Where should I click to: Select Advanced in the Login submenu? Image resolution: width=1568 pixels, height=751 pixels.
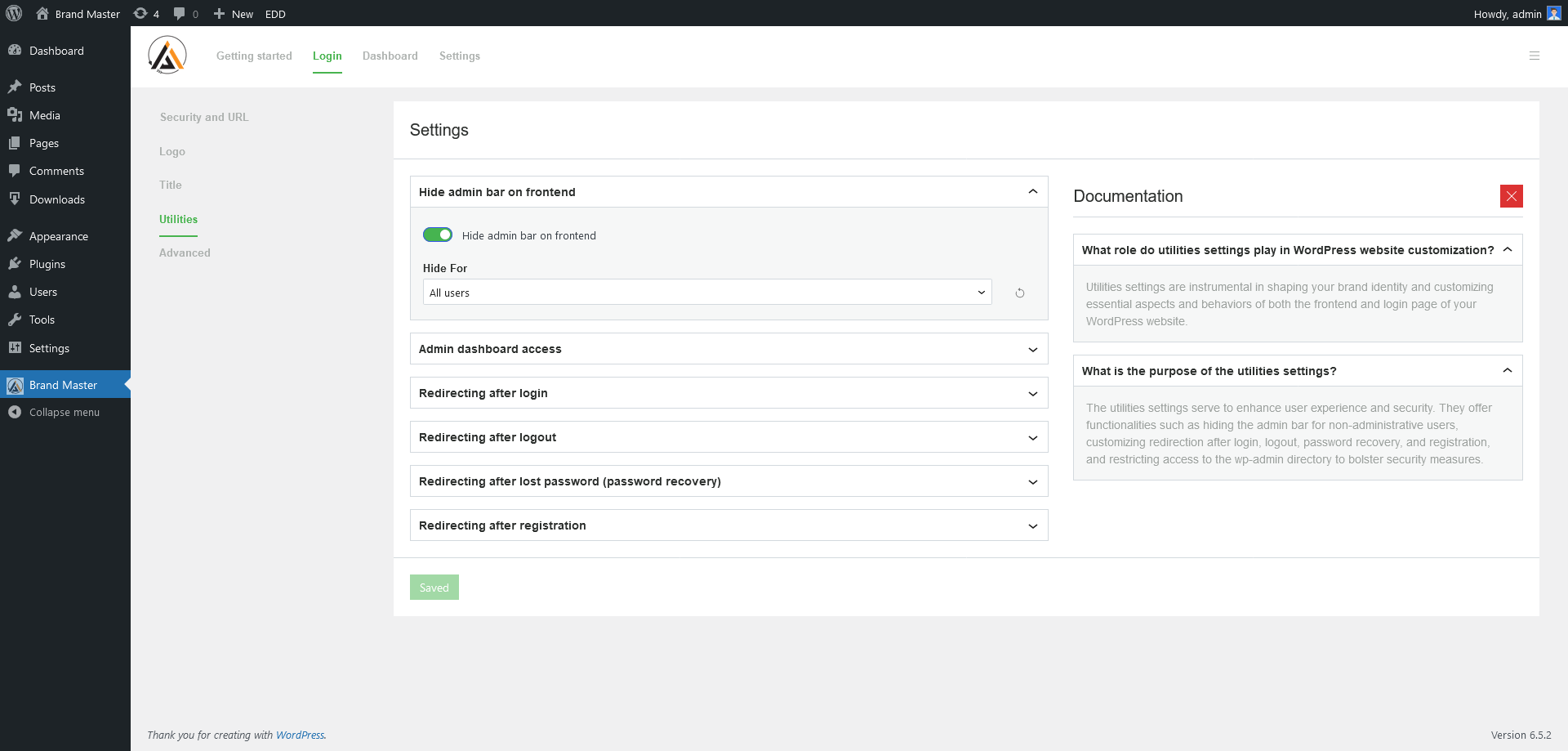[185, 253]
